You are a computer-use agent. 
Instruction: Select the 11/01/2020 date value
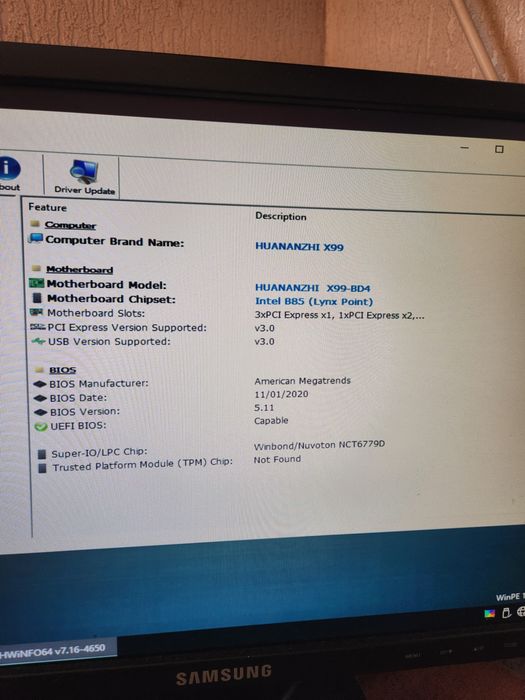(x=281, y=394)
